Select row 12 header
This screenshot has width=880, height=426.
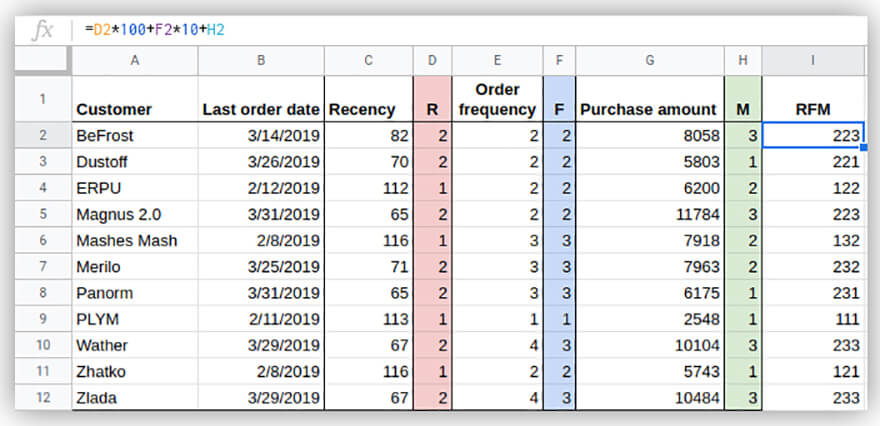43,397
